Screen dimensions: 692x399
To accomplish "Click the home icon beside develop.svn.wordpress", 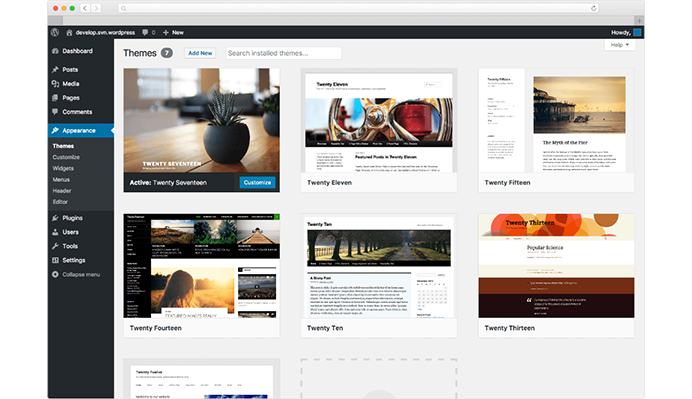I will point(69,33).
